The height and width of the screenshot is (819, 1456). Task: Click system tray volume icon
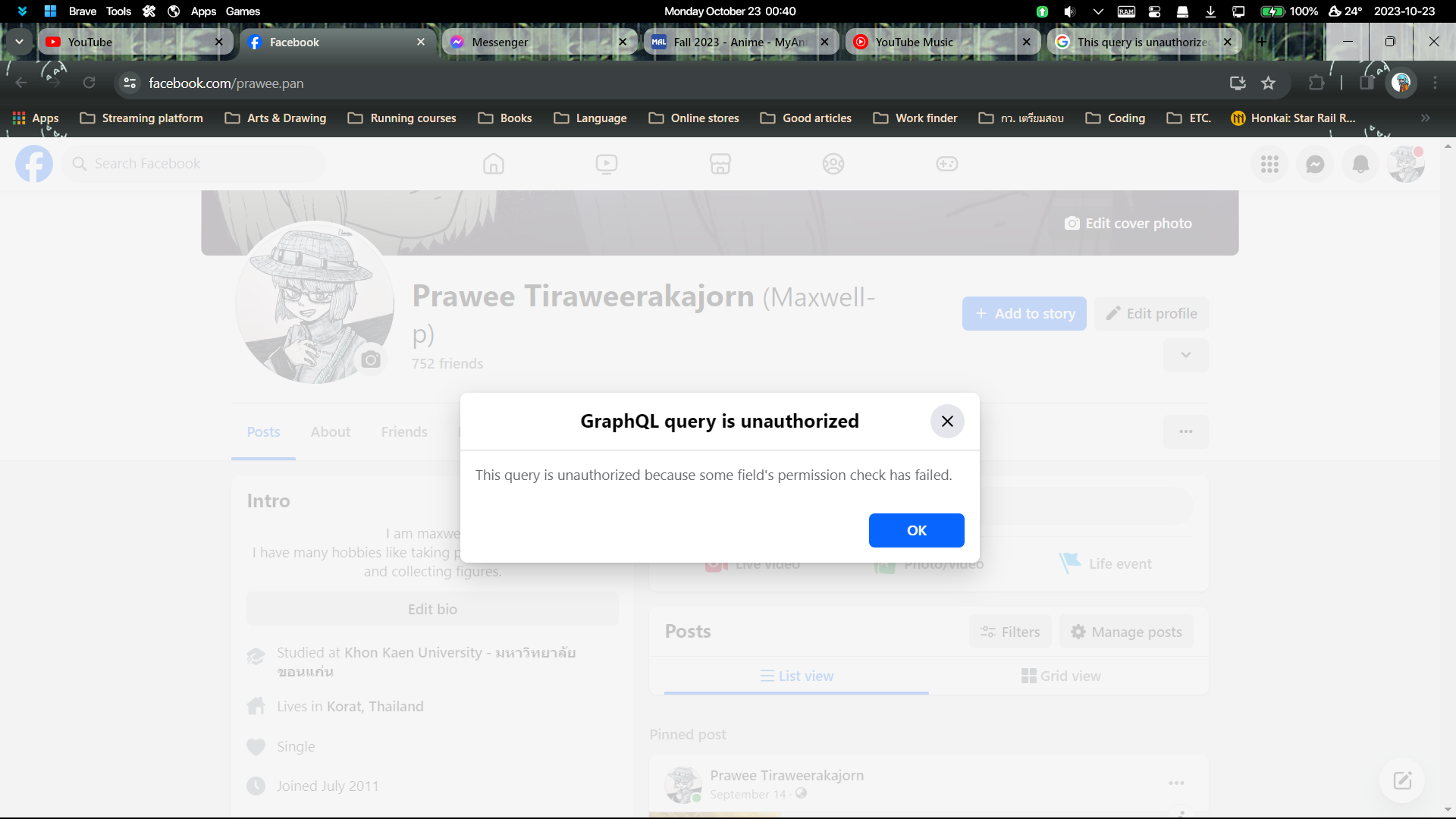[x=1069, y=11]
